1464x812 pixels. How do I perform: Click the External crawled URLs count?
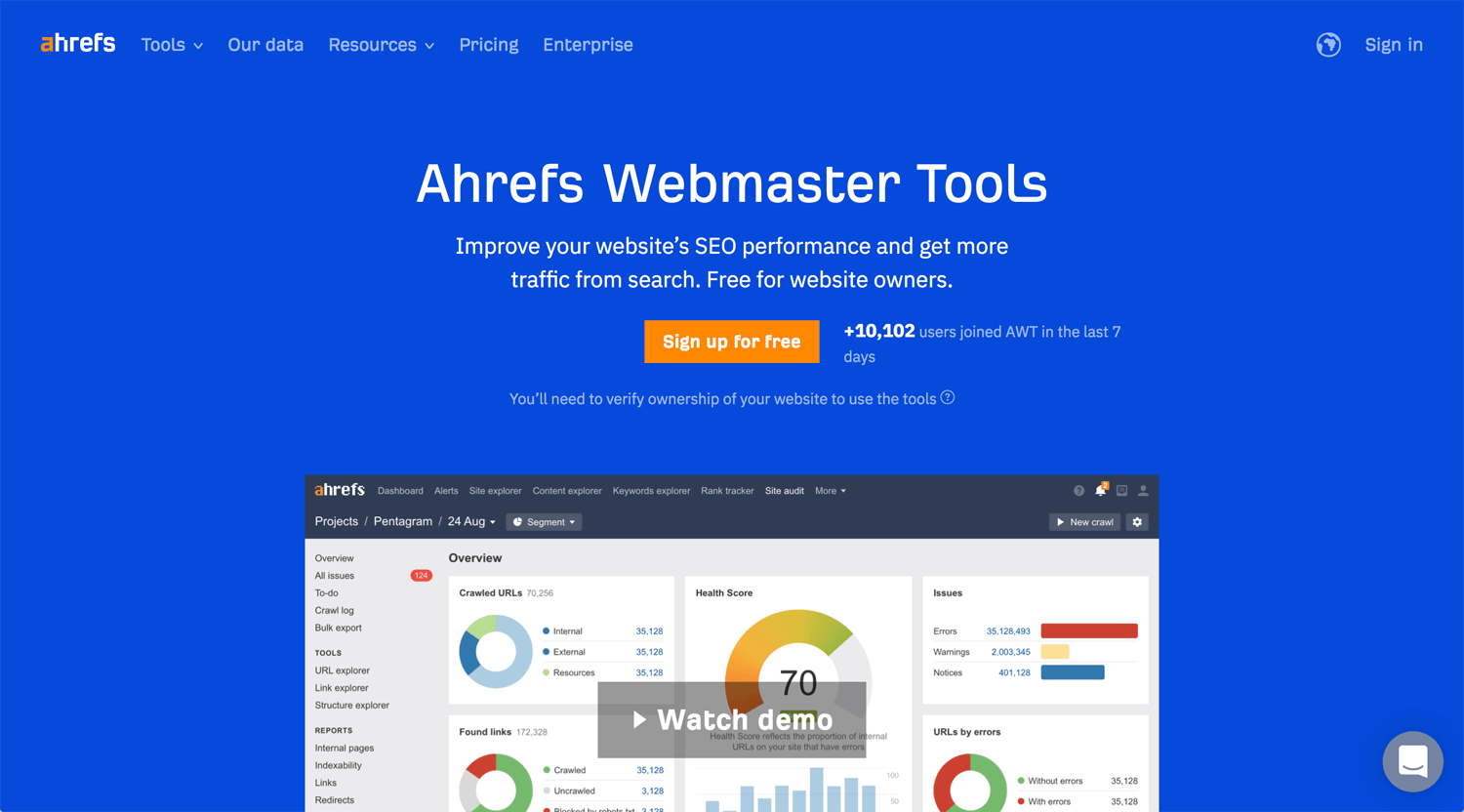[649, 652]
